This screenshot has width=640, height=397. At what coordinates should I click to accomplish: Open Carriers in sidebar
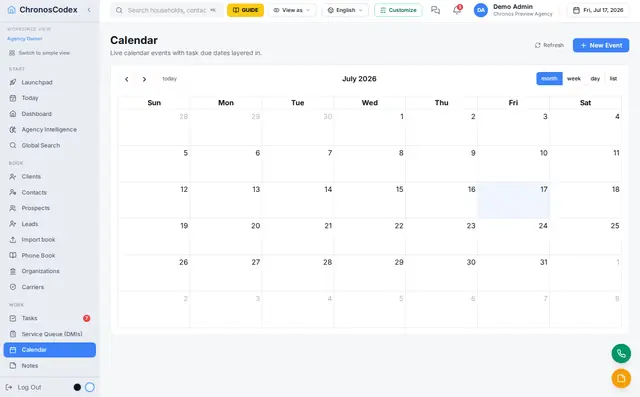50,287
